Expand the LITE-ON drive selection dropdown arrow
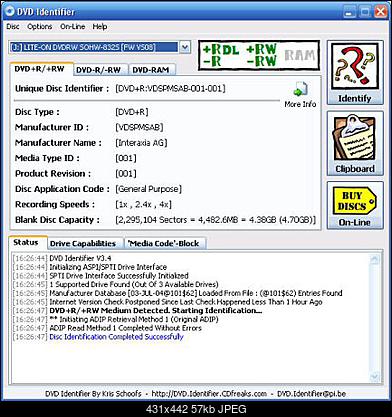Viewport: 392px width, 417px height. [185, 47]
